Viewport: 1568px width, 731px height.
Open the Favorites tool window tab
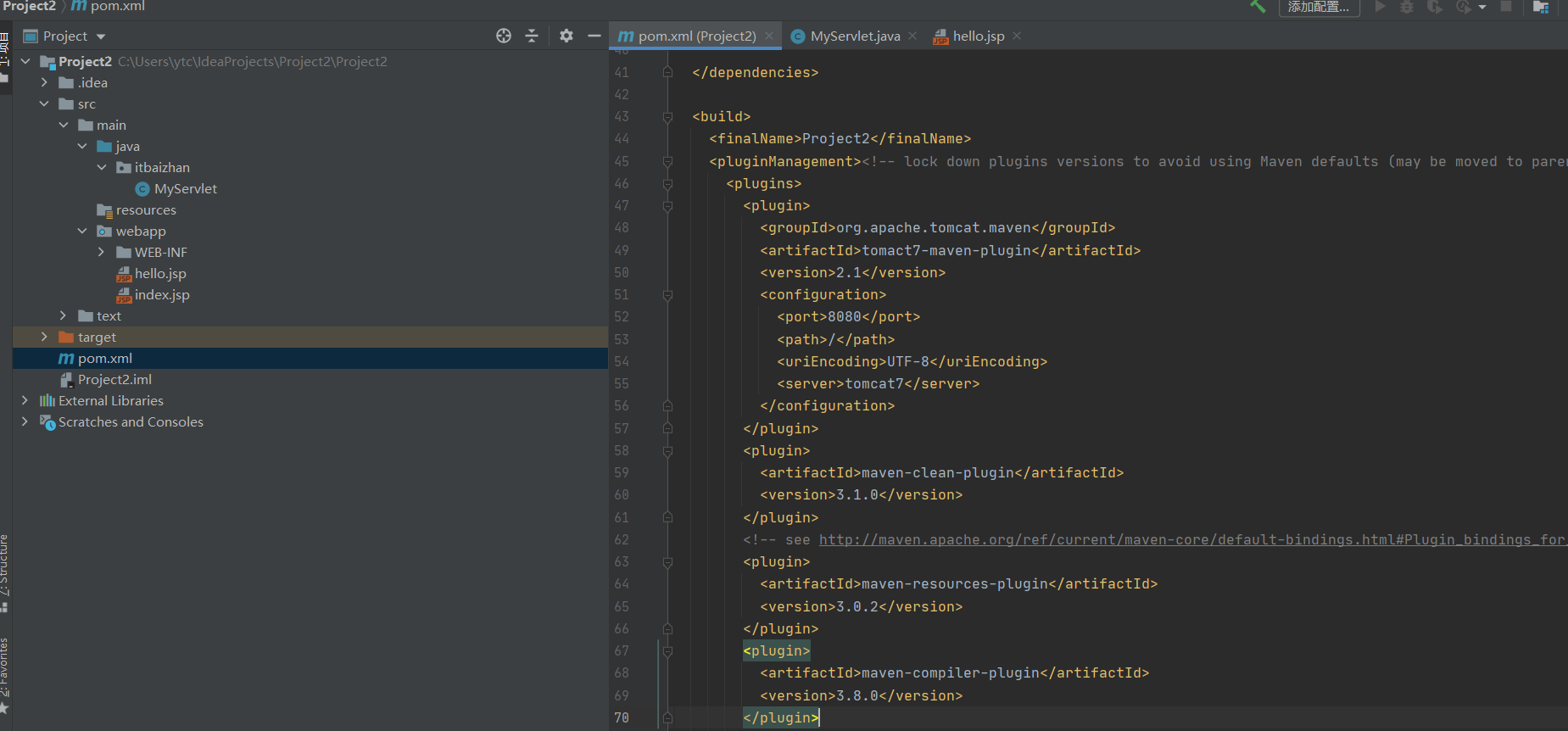pyautogui.click(x=4, y=675)
